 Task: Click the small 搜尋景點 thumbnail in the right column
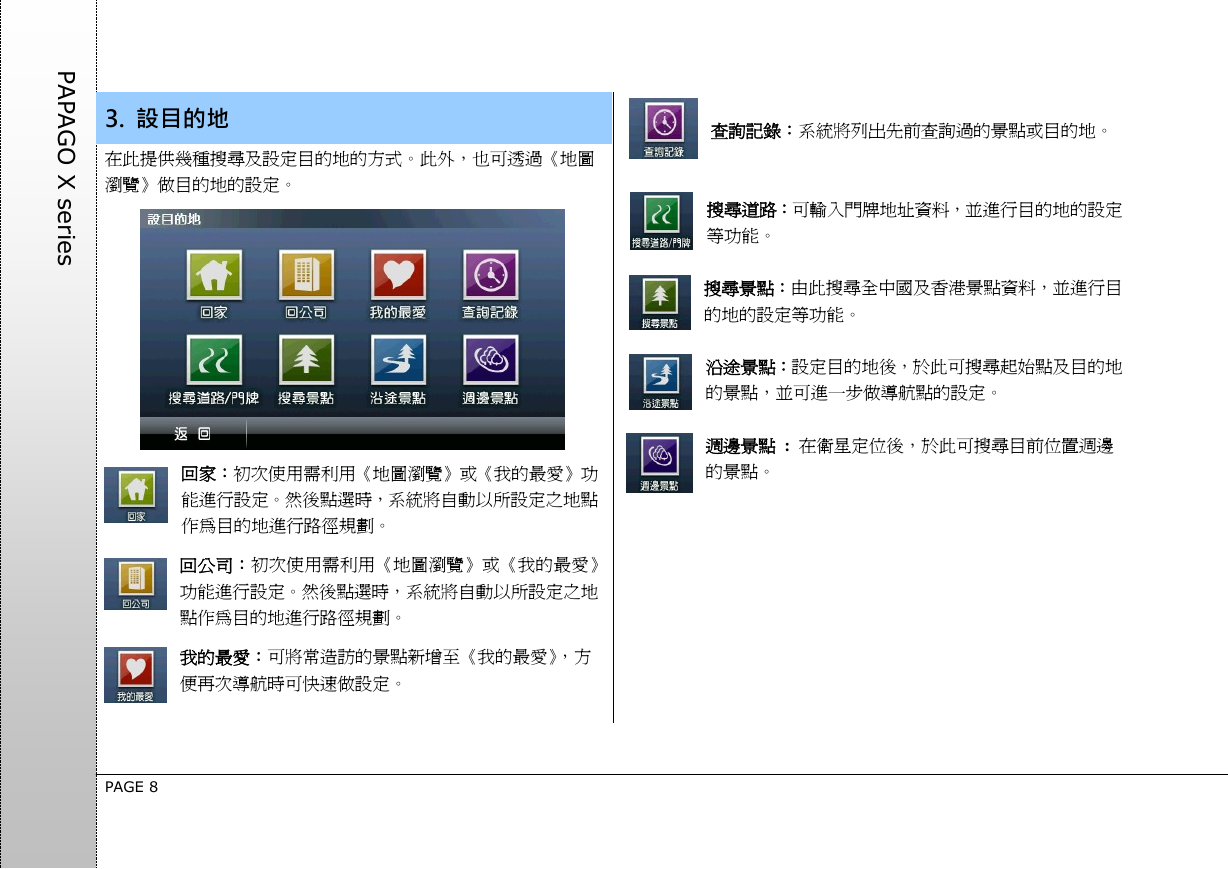coord(660,302)
